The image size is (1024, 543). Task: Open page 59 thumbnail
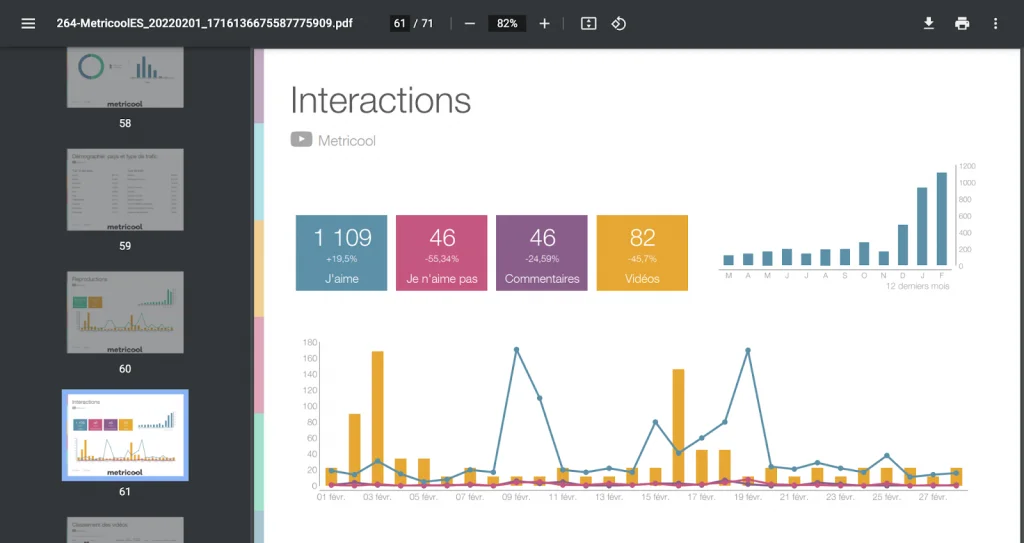[x=125, y=189]
